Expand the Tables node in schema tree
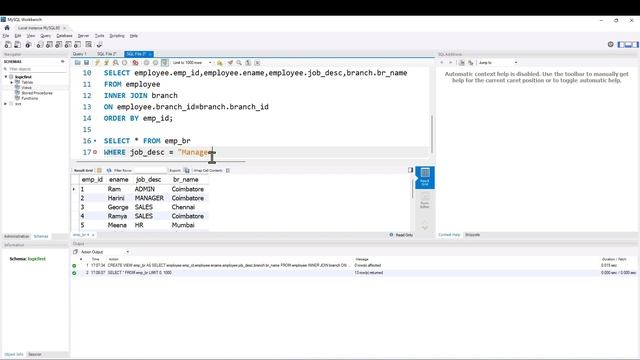This screenshot has height=360, width=640. click(12, 82)
